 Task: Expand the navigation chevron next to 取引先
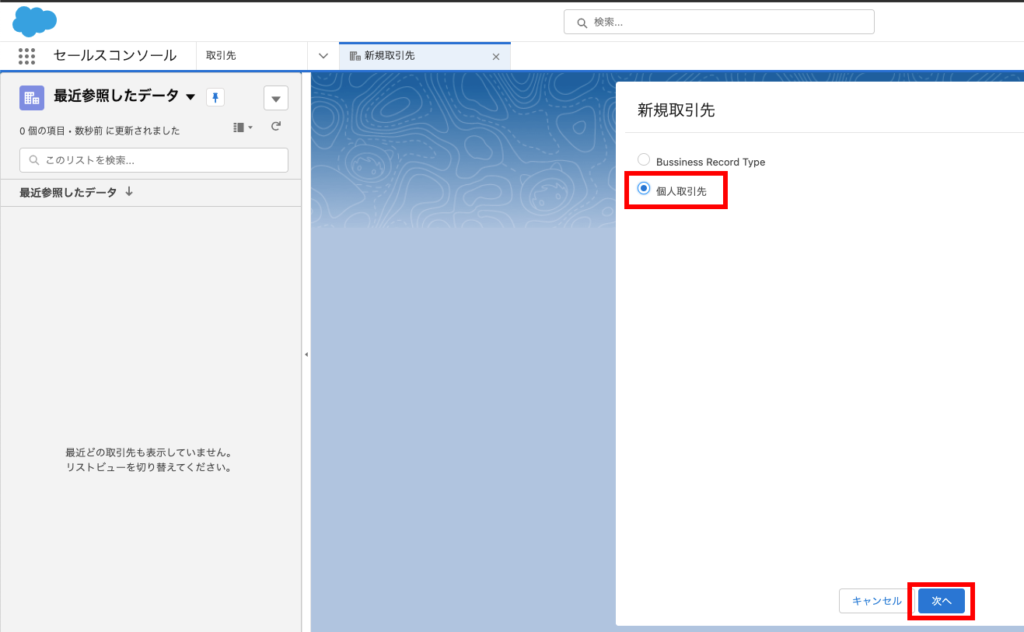[x=323, y=56]
